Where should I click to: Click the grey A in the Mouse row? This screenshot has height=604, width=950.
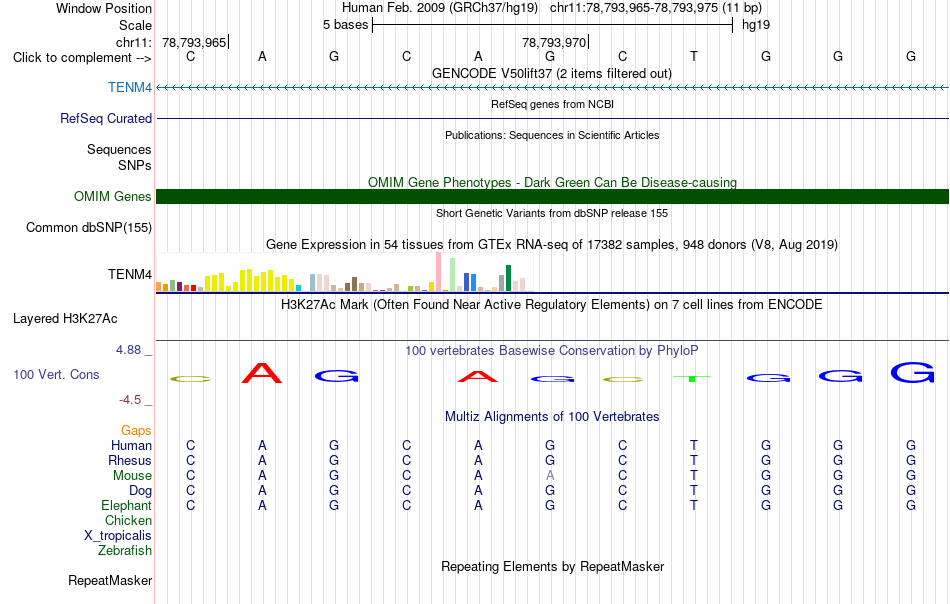coord(550,476)
